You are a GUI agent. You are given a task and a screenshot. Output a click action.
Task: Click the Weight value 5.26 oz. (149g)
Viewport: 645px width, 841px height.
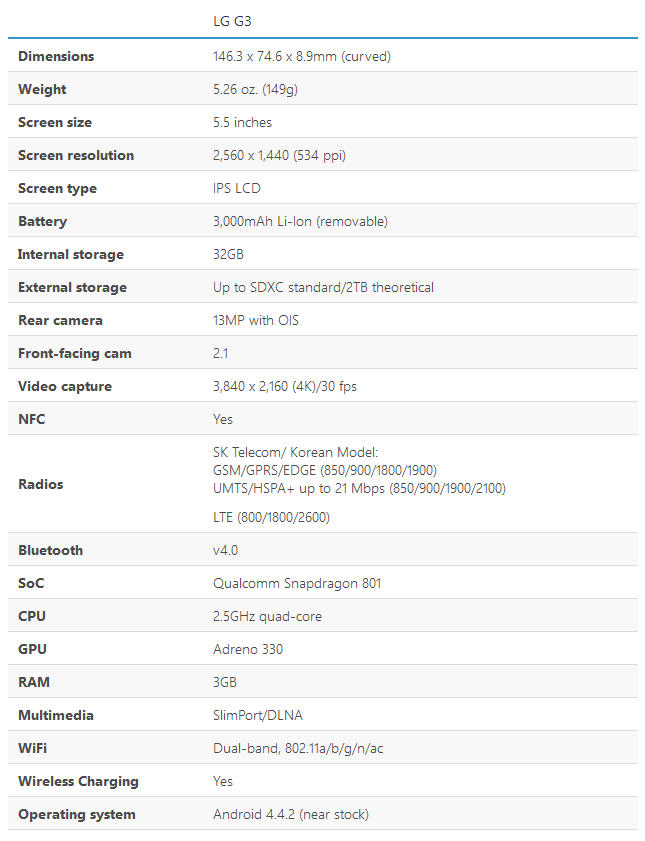(x=255, y=90)
